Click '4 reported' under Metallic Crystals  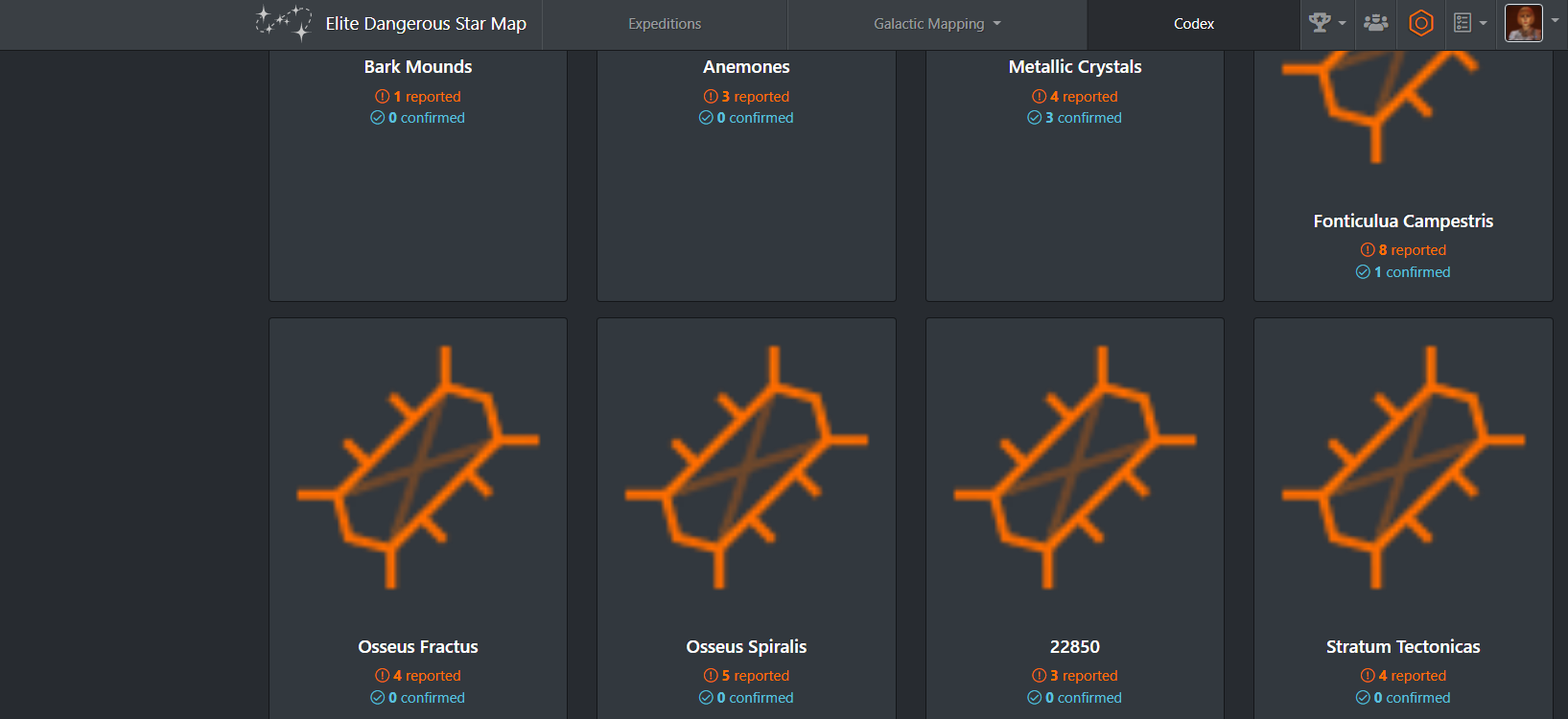point(1075,97)
